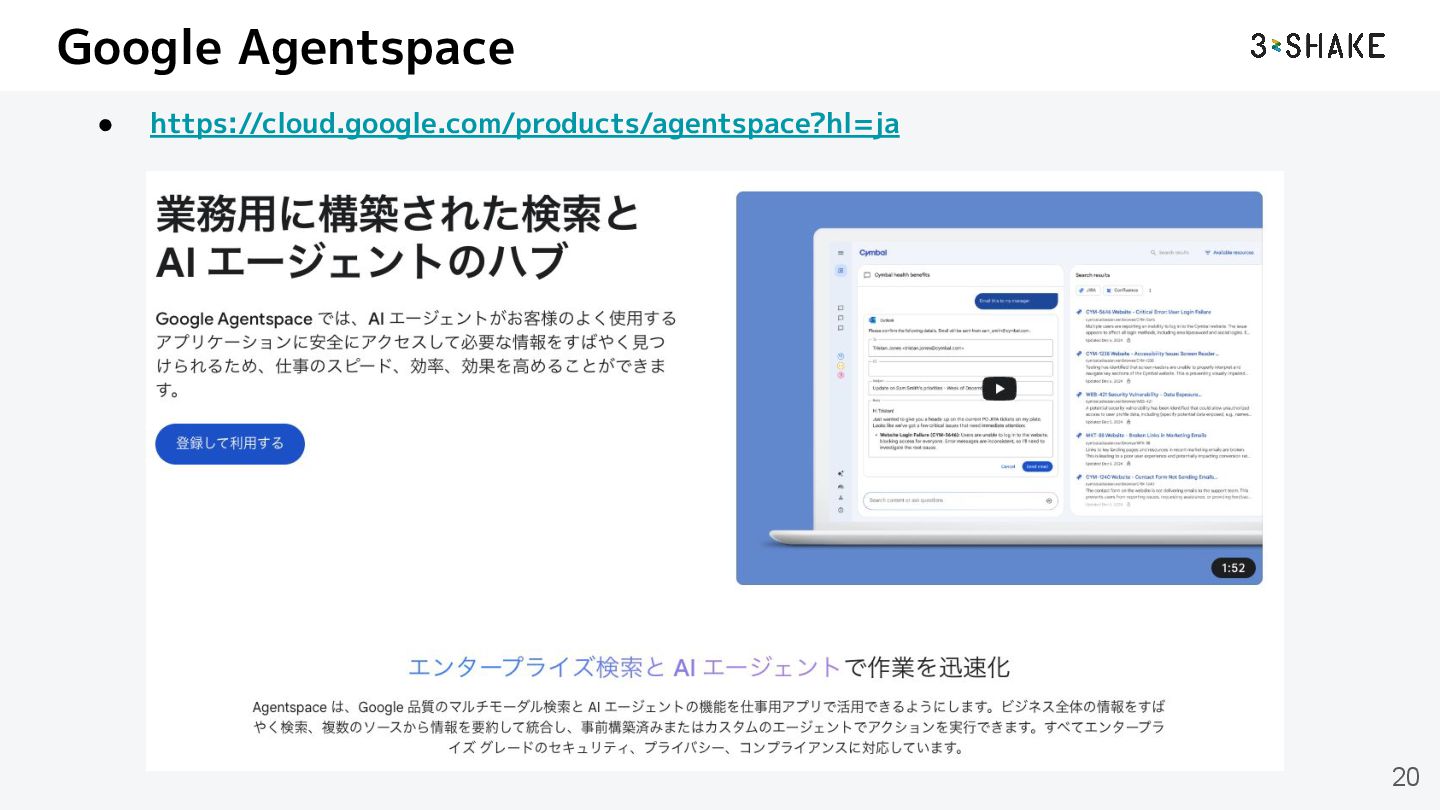The height and width of the screenshot is (810, 1440).
Task: Open CYM-5646 Website Critical Error result
Action: (x=1148, y=312)
